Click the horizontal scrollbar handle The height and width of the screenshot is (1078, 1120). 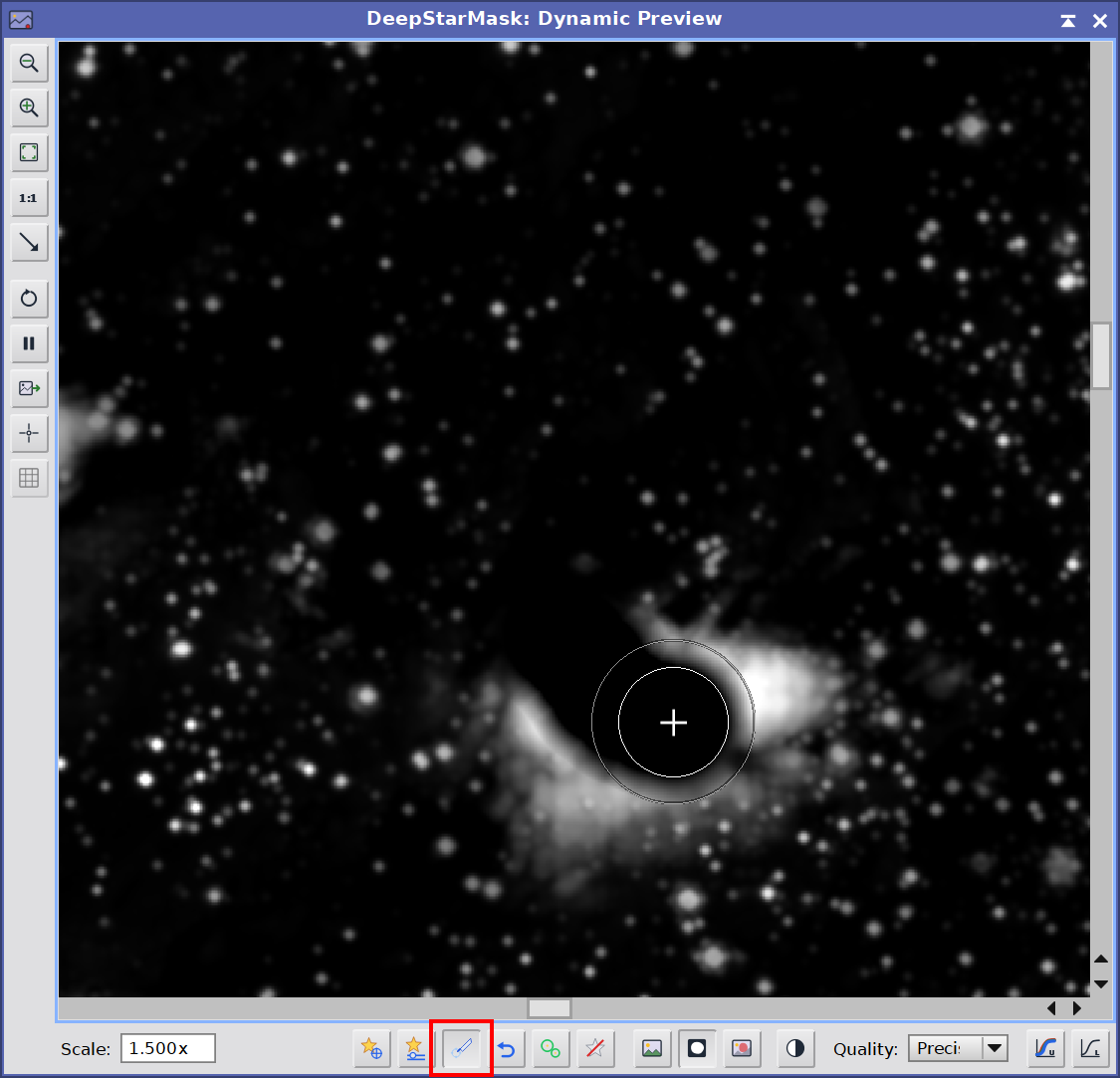coord(550,1008)
